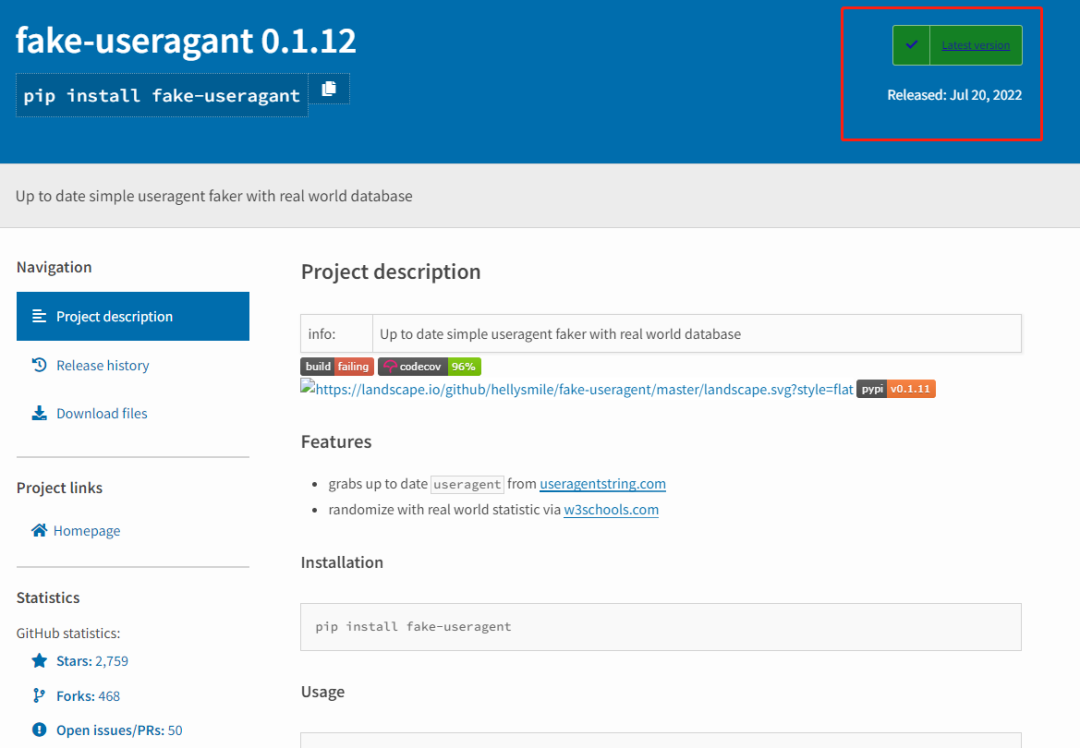Click the Project description heading

(391, 271)
